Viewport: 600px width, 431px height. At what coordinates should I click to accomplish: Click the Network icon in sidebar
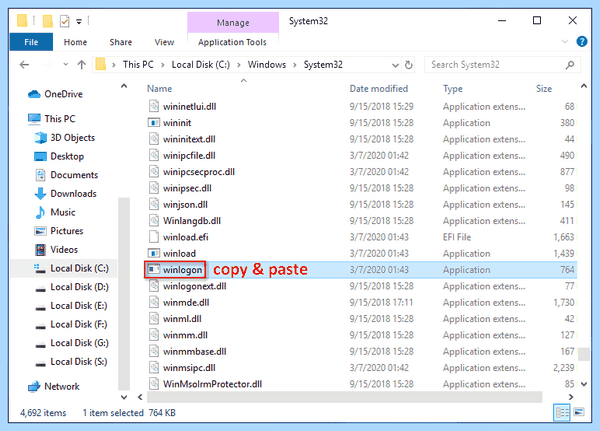[x=34, y=387]
